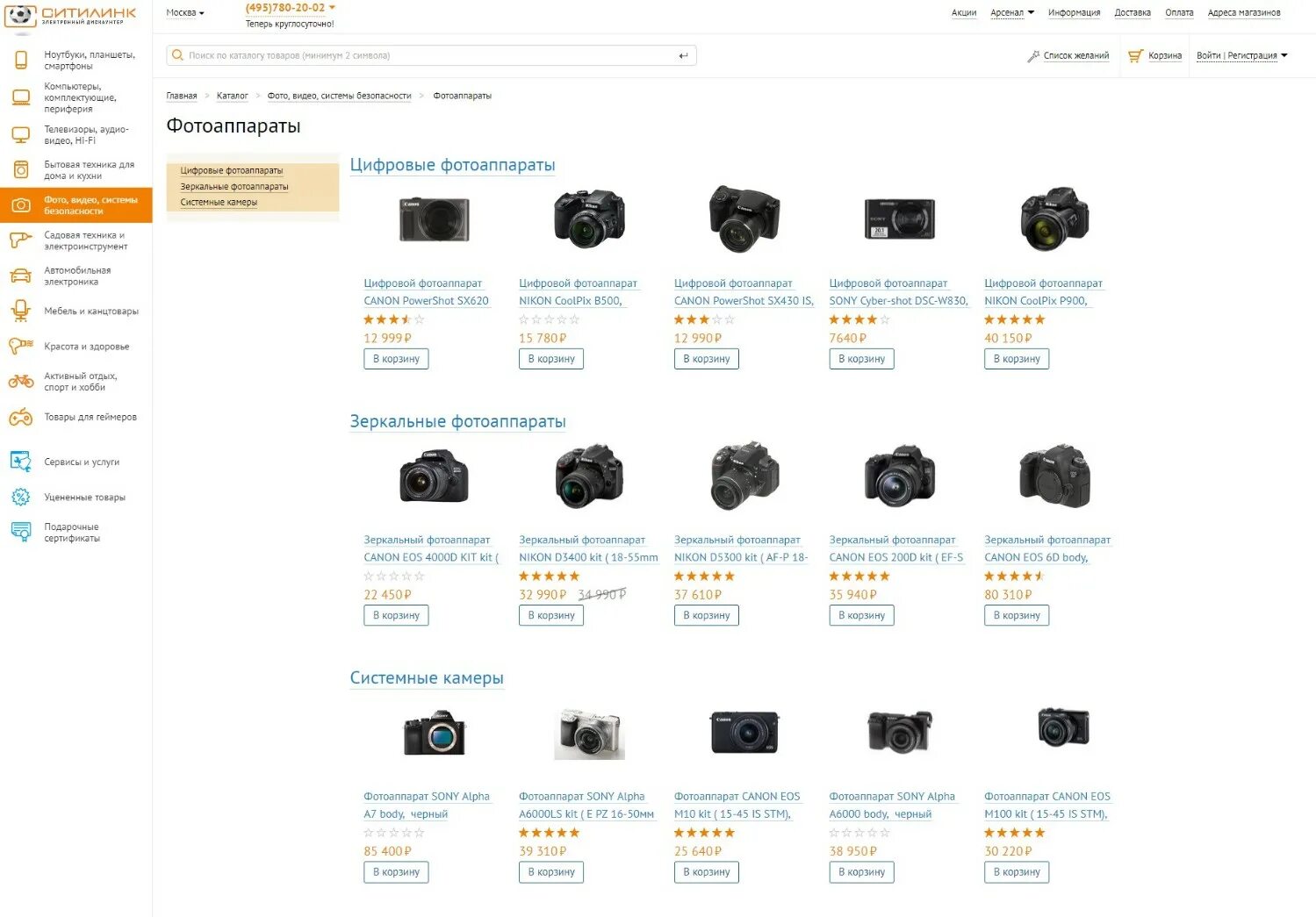
Task: Open Зеркальные фотоаппараты section heading
Action: [x=457, y=421]
